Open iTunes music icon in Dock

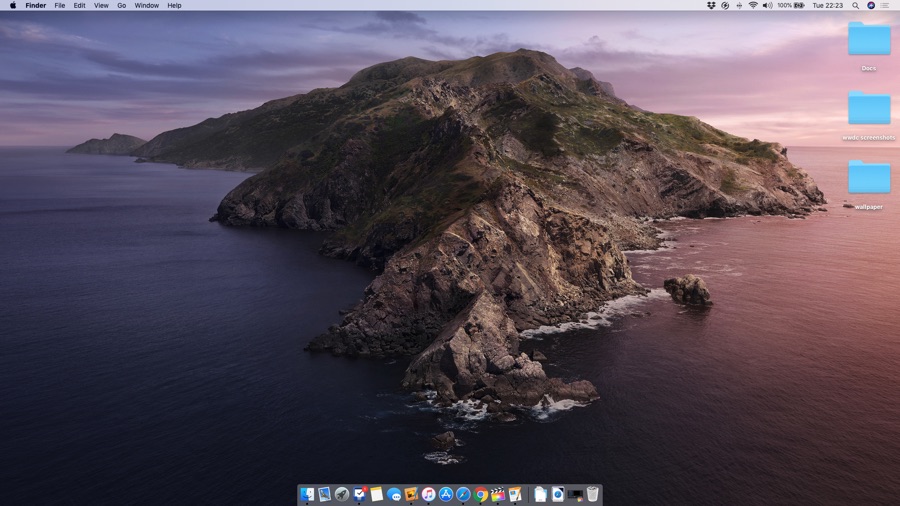[x=428, y=494]
